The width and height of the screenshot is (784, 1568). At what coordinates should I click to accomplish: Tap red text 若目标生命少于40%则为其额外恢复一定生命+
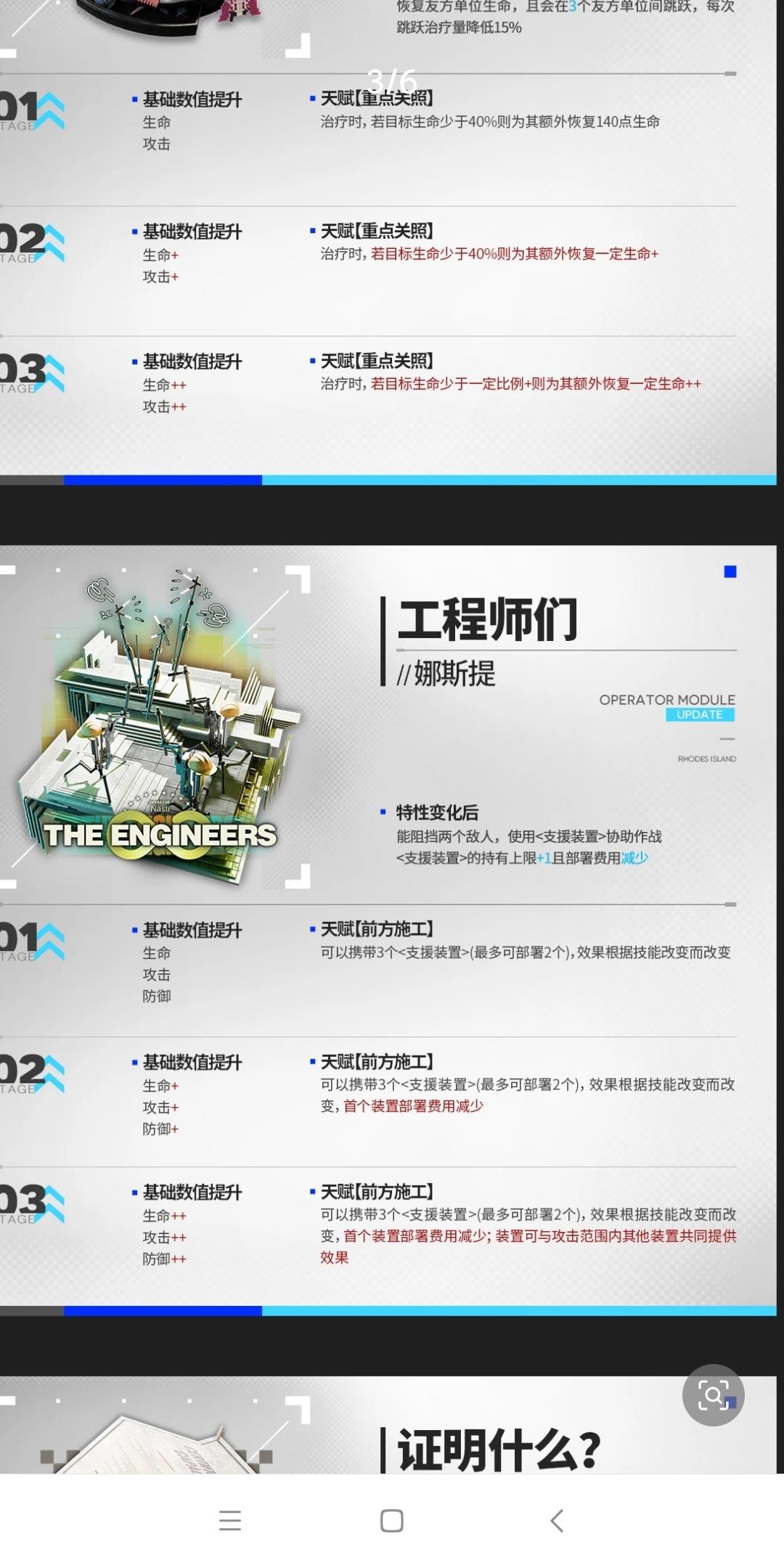[515, 254]
